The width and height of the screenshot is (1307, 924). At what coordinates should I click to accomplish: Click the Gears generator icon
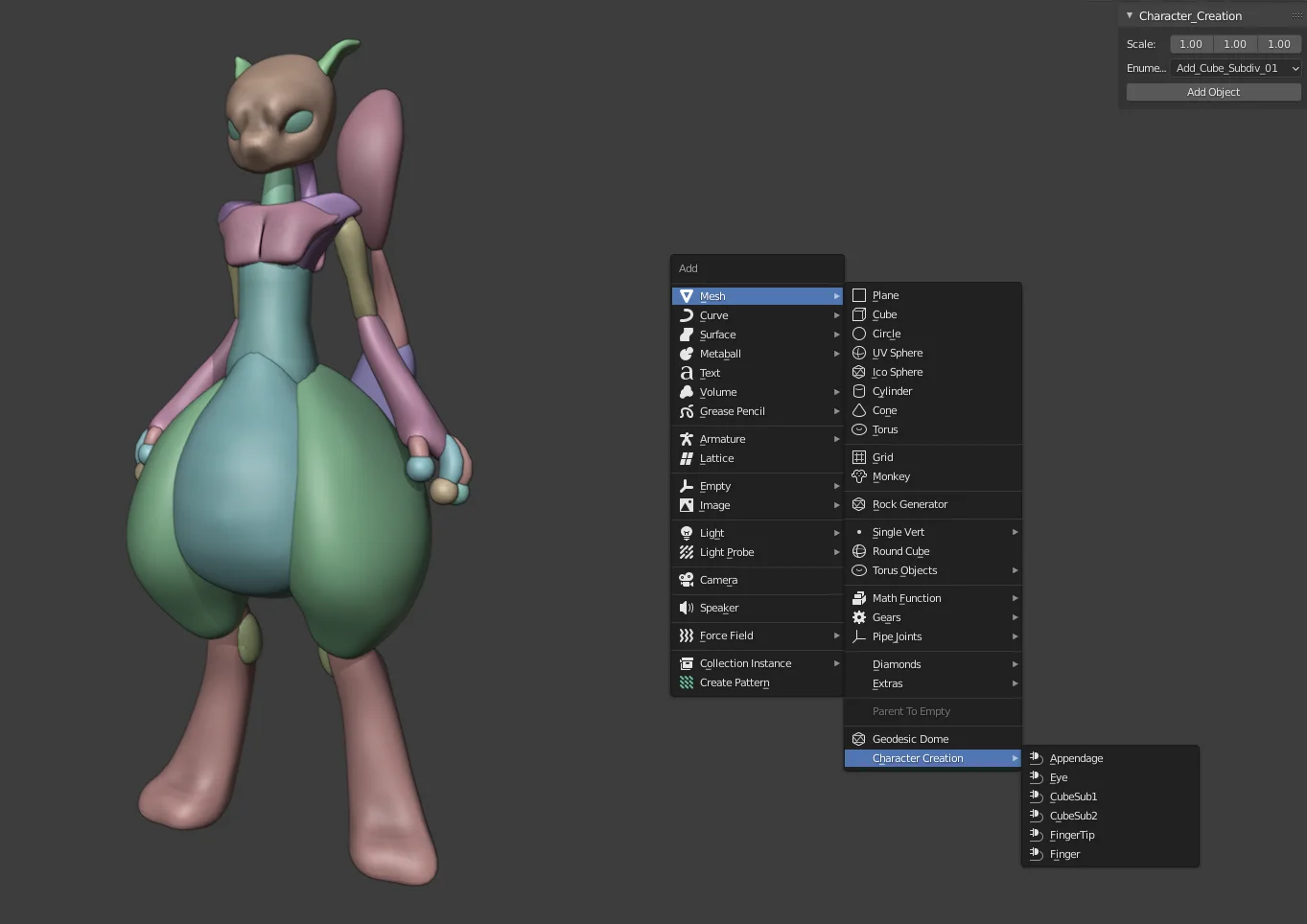tap(860, 617)
